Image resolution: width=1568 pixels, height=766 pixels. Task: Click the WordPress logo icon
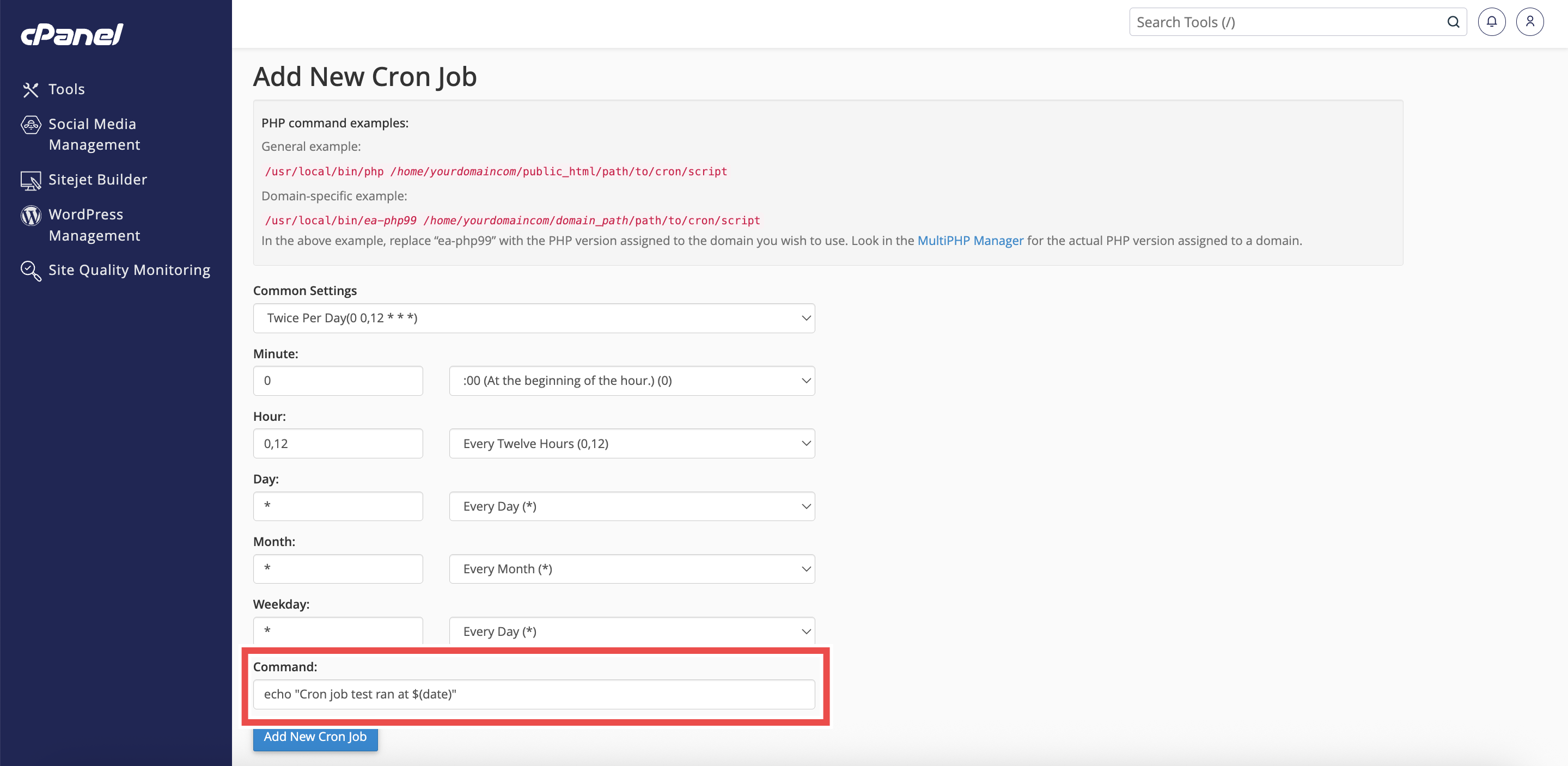(x=31, y=215)
